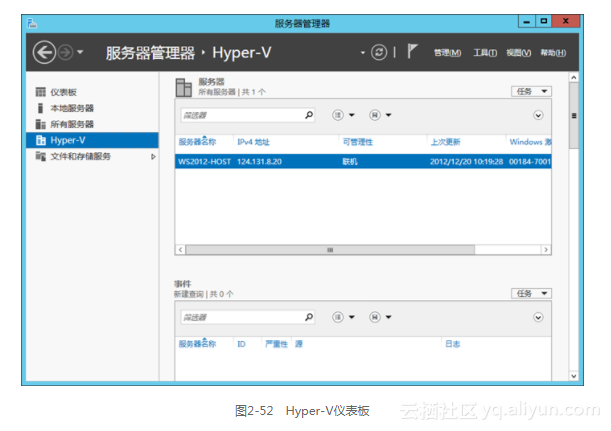Image resolution: width=611 pixels, height=431 pixels.
Task: Select the WS2012-HOST server row
Action: 363,161
